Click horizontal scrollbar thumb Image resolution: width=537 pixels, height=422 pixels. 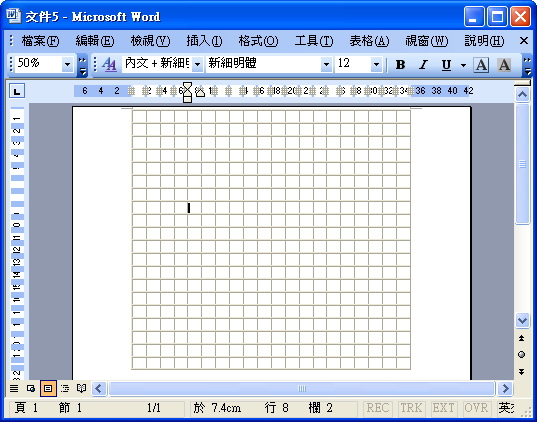302,389
